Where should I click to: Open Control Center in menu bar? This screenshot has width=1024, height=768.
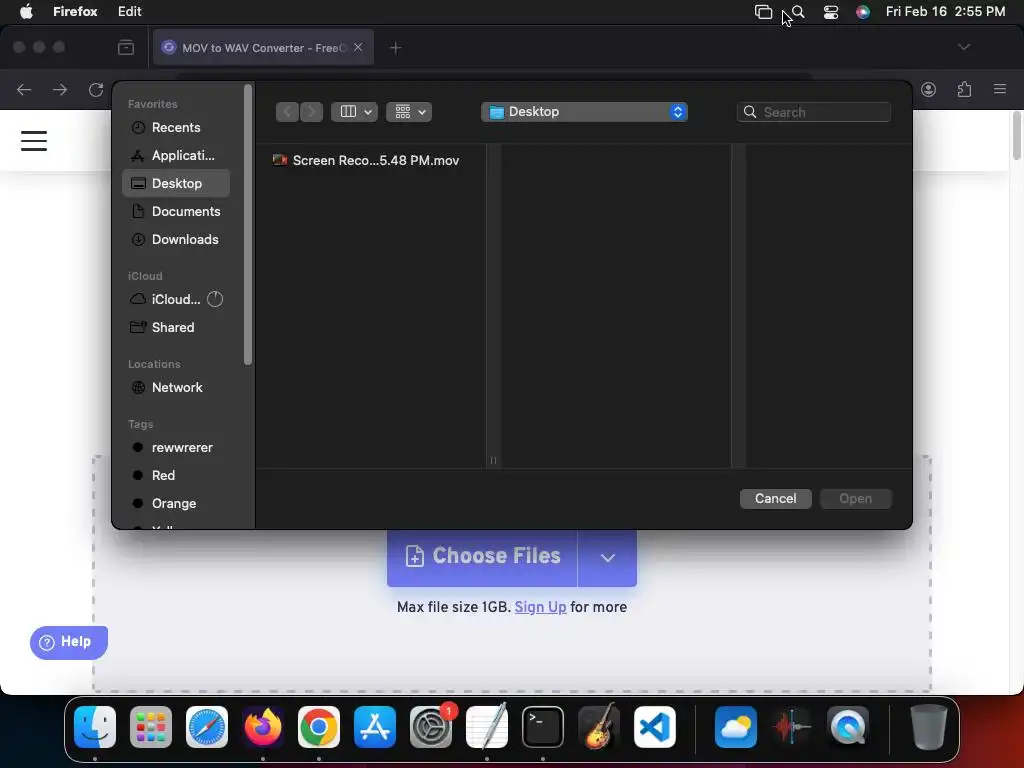[831, 12]
